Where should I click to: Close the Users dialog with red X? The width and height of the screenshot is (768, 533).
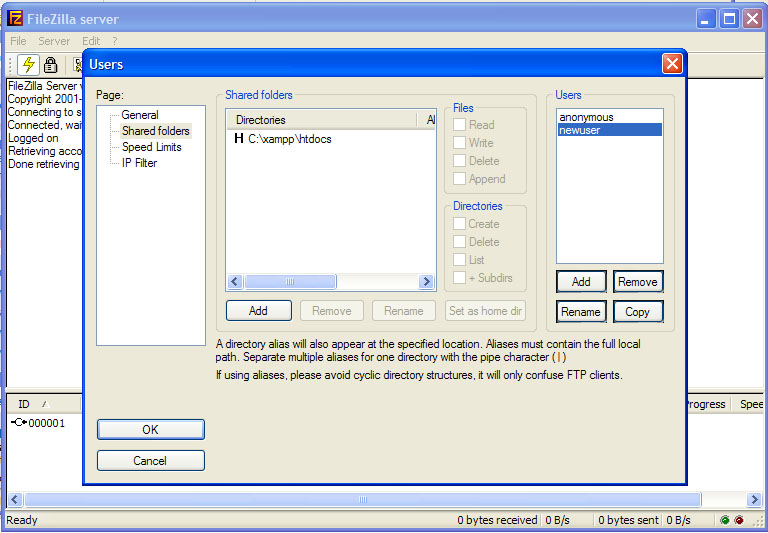(672, 64)
